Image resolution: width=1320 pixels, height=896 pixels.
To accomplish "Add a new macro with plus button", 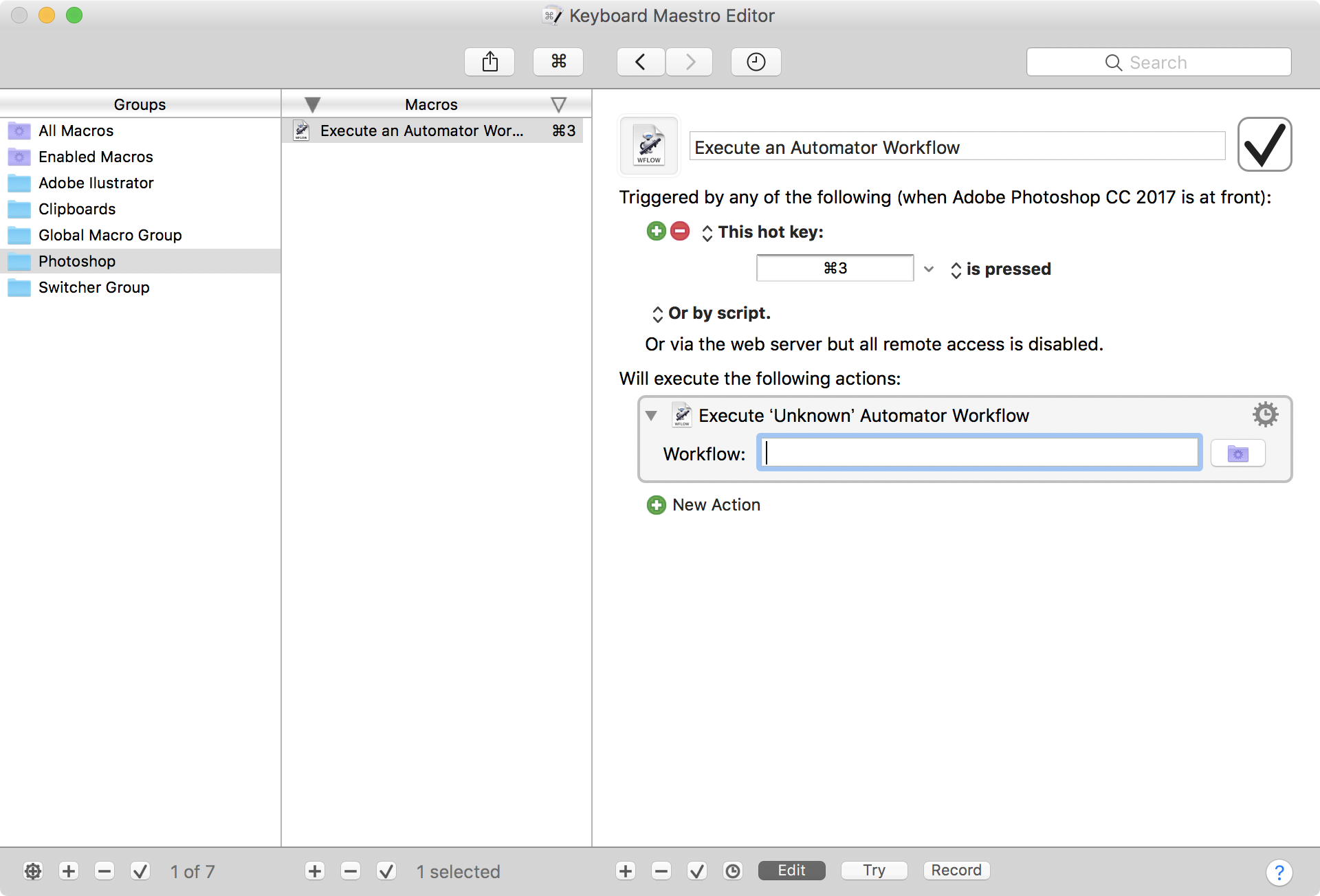I will pyautogui.click(x=315, y=871).
